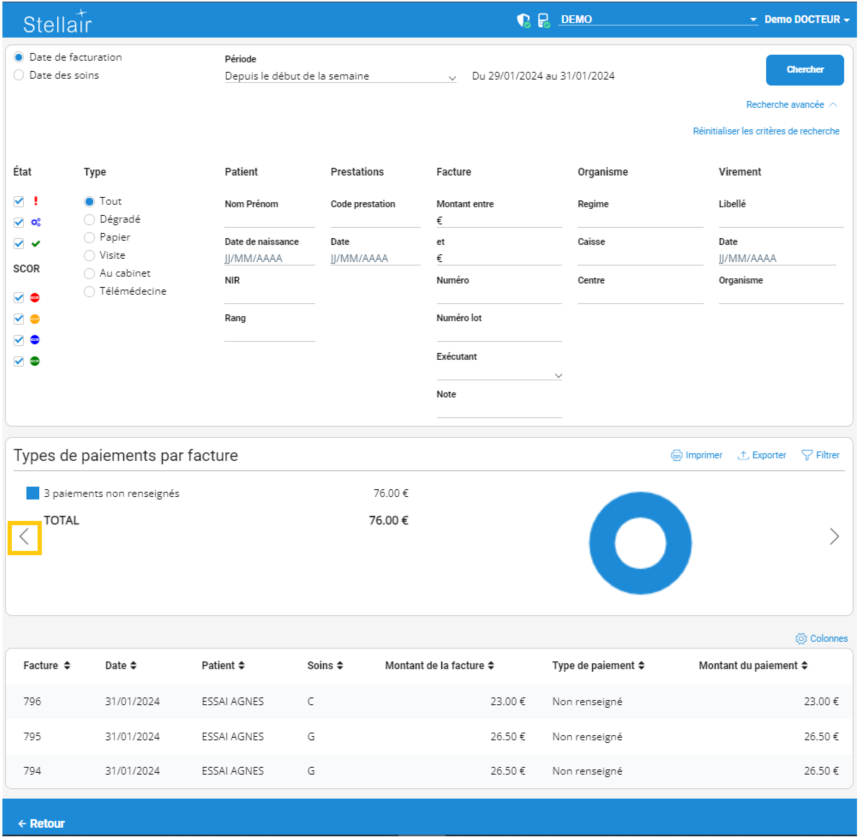This screenshot has height=838, width=858.
Task: Uncheck the green SCOR status checkbox
Action: (x=19, y=361)
